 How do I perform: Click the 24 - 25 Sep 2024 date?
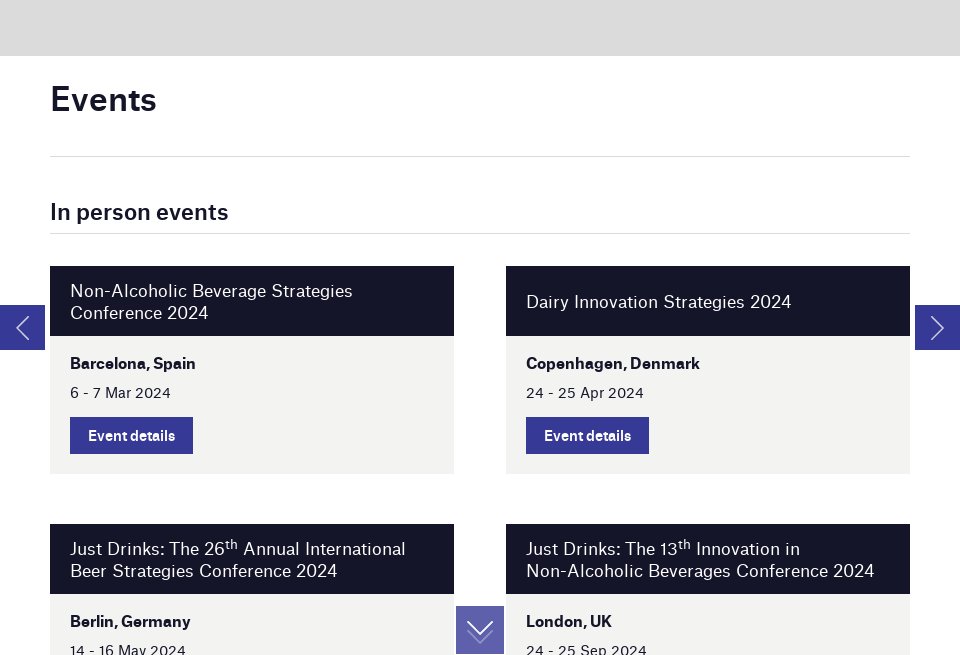coord(586,649)
